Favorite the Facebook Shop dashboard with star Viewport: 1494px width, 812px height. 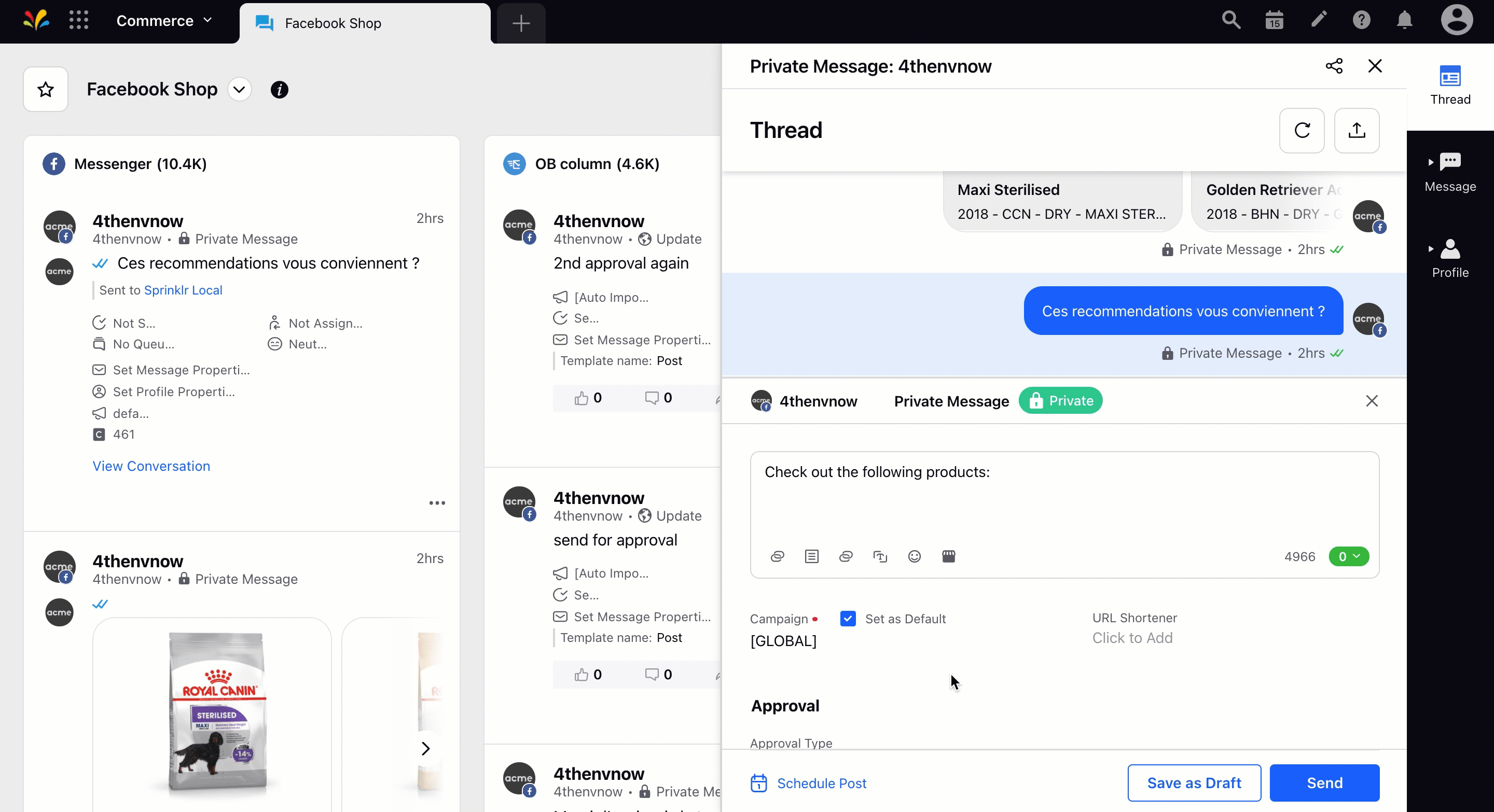click(x=46, y=89)
